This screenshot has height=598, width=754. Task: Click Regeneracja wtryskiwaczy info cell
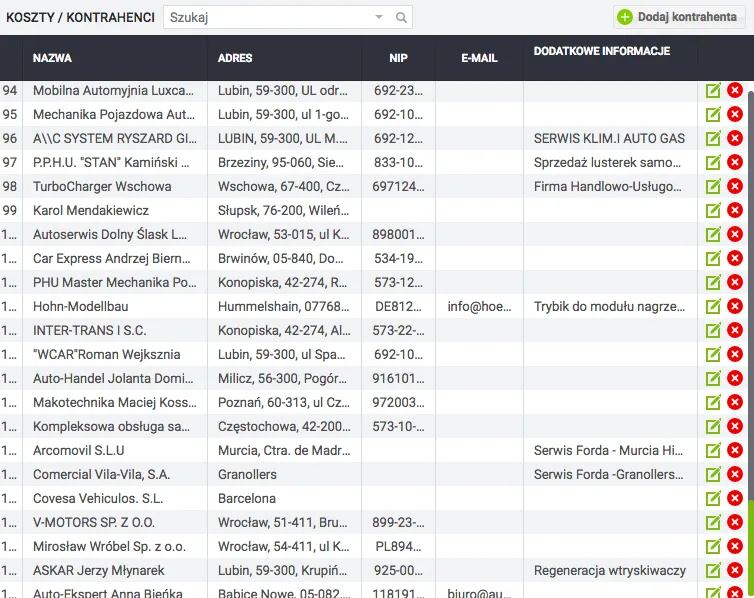(x=610, y=571)
